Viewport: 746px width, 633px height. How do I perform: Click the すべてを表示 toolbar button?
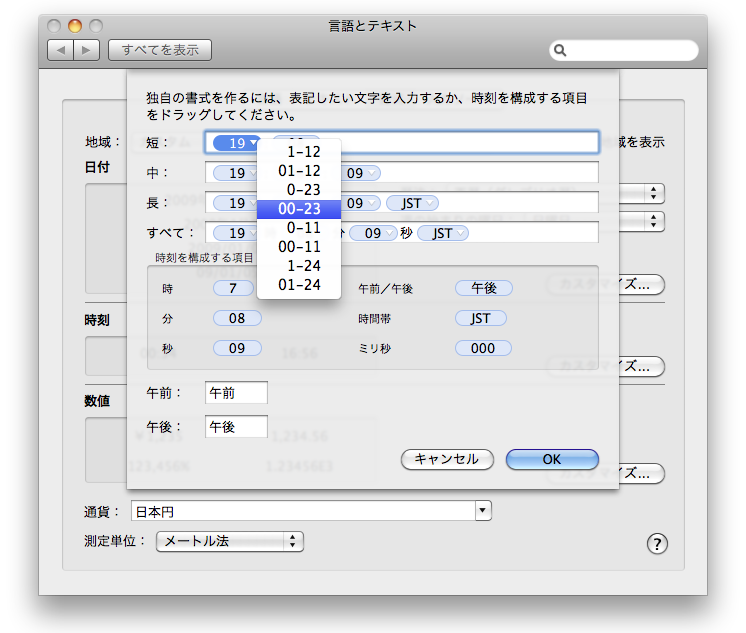(160, 50)
